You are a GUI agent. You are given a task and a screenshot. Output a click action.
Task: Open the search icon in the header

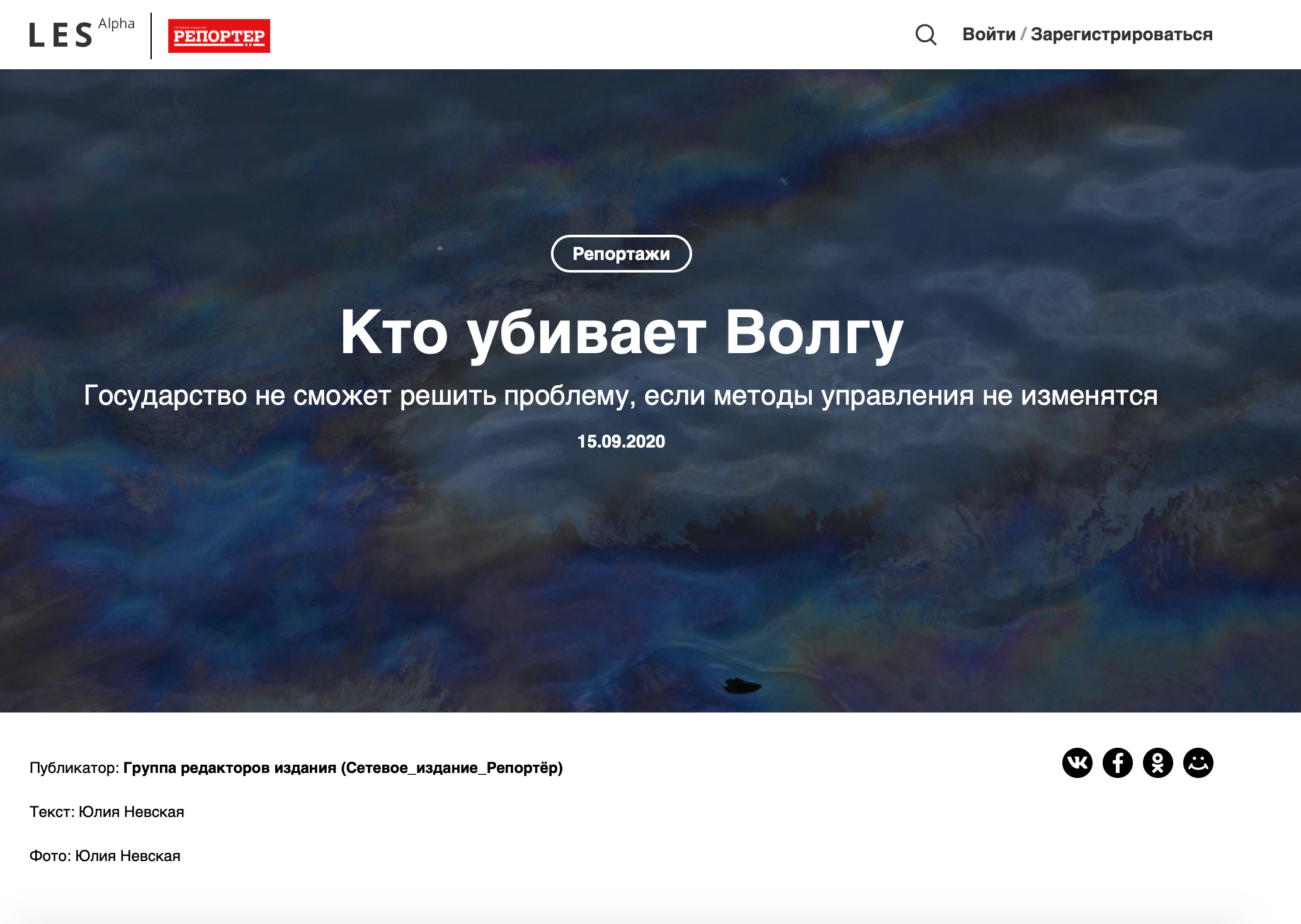926,35
